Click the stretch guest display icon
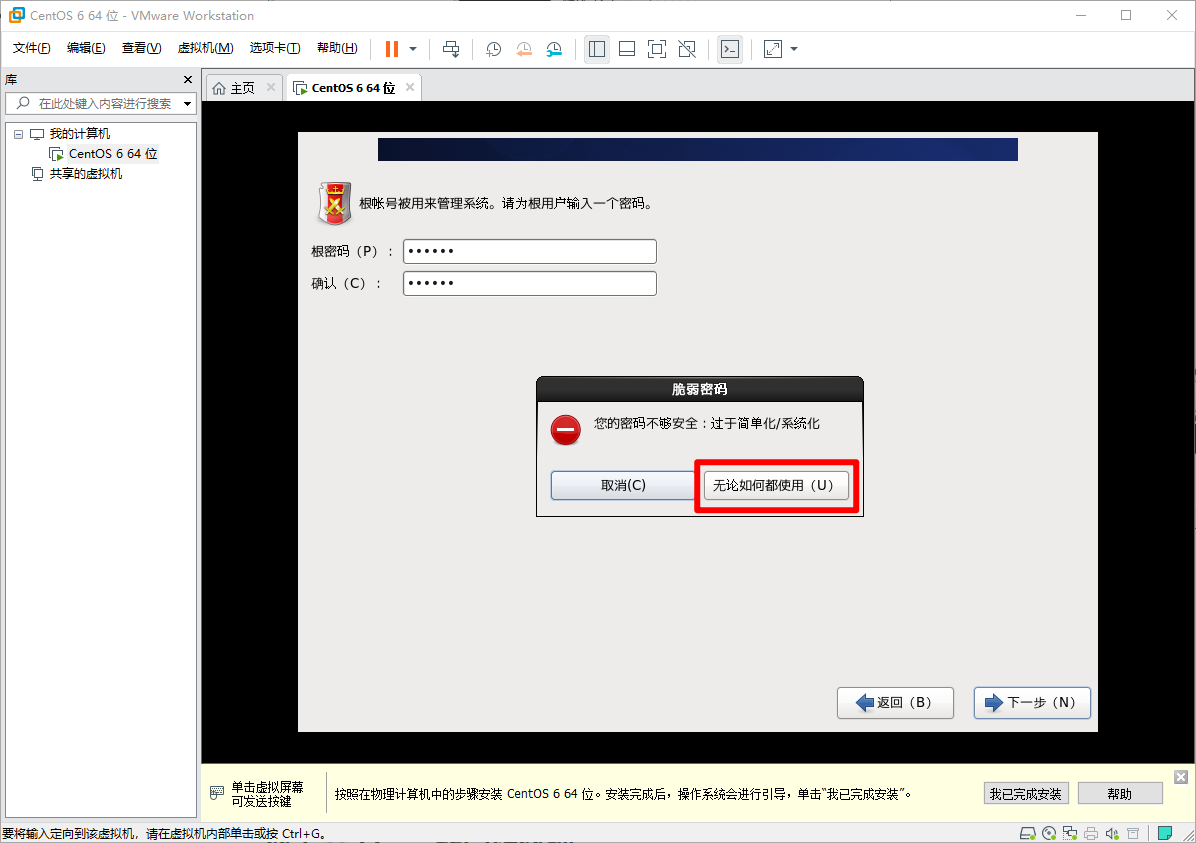The height and width of the screenshot is (843, 1196). click(773, 49)
